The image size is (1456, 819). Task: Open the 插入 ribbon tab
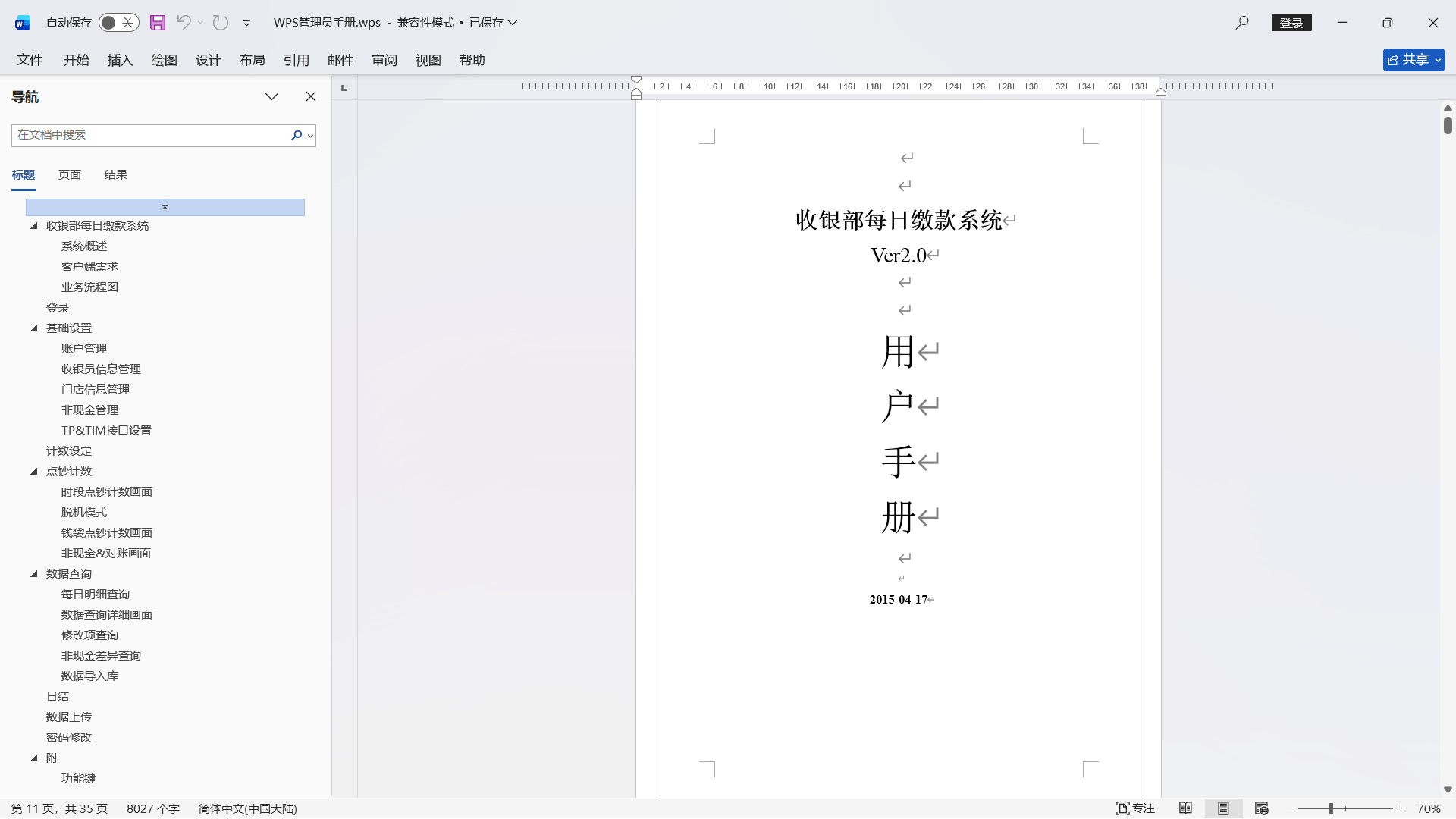[120, 60]
